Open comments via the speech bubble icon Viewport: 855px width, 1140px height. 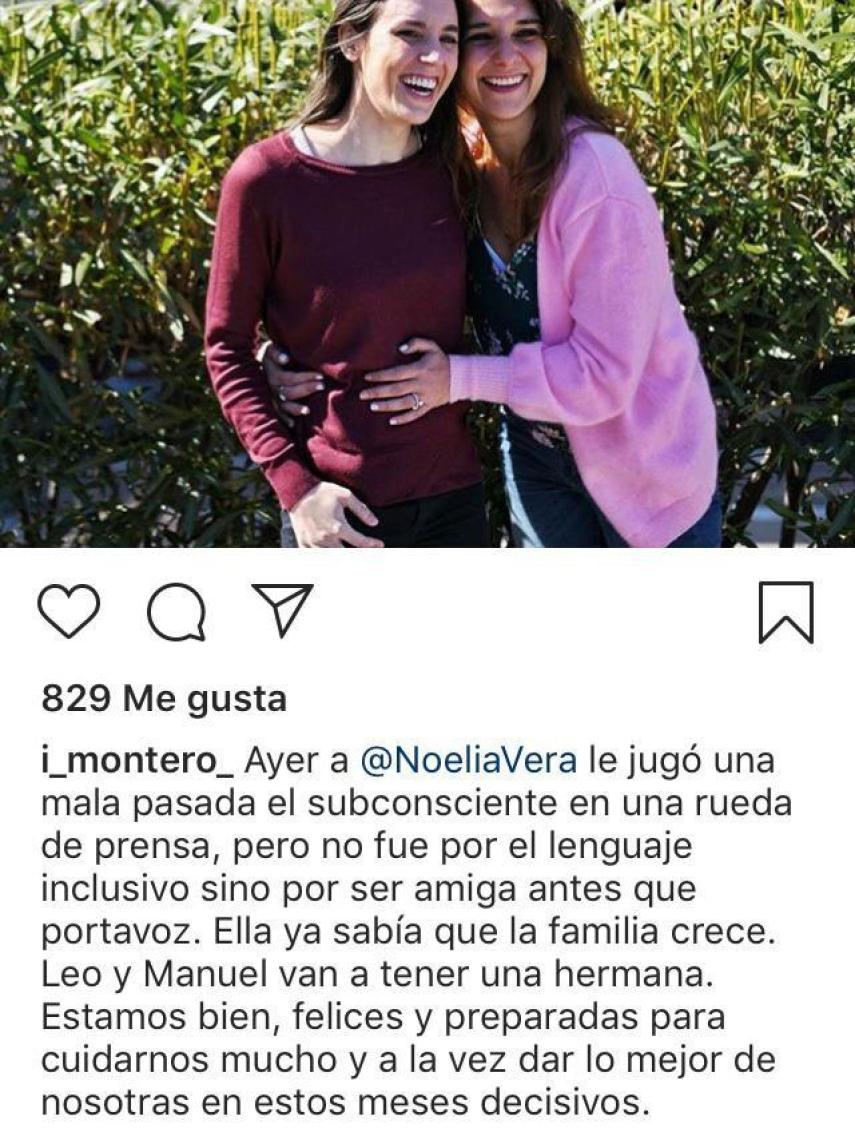click(x=176, y=612)
